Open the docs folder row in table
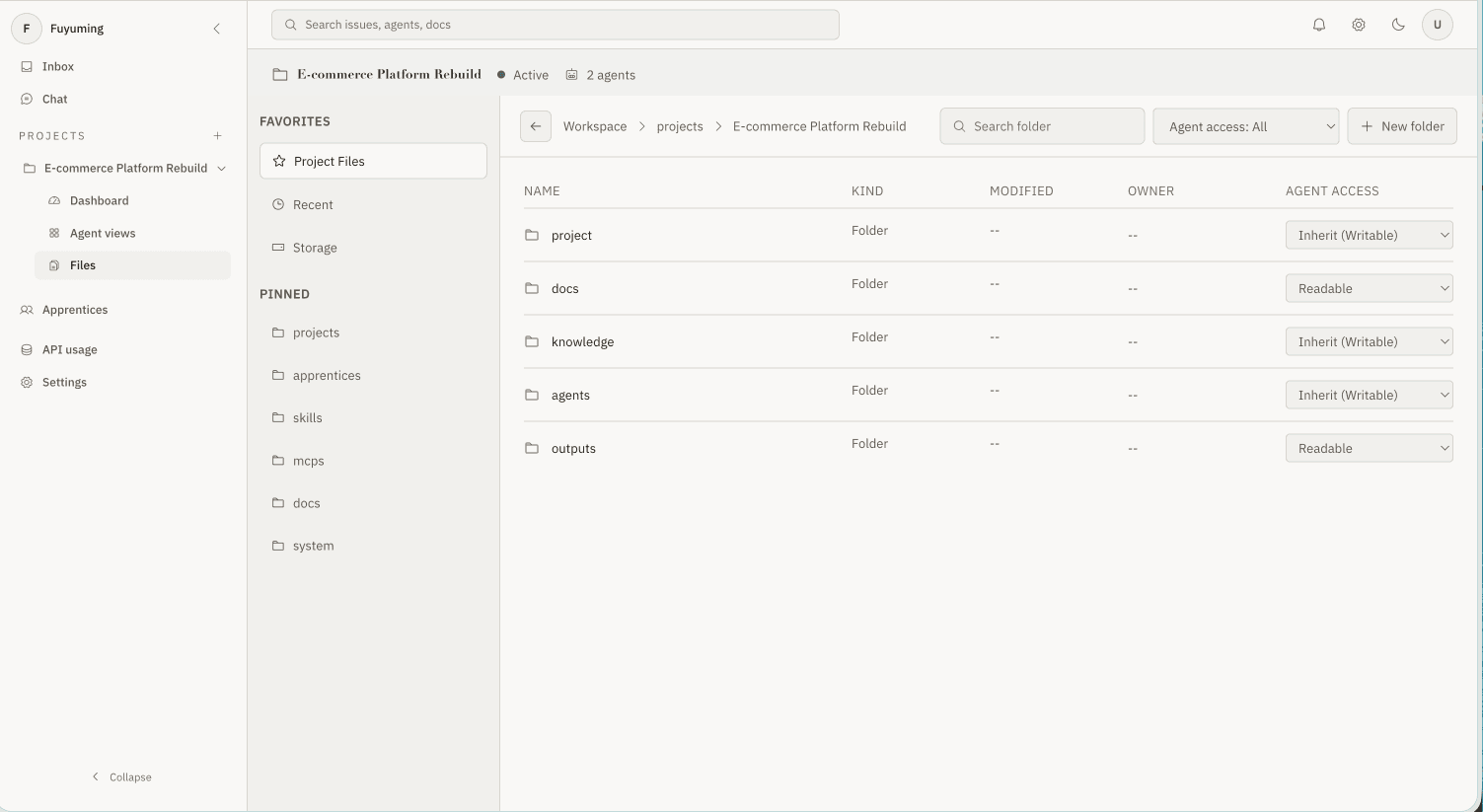 click(x=988, y=288)
